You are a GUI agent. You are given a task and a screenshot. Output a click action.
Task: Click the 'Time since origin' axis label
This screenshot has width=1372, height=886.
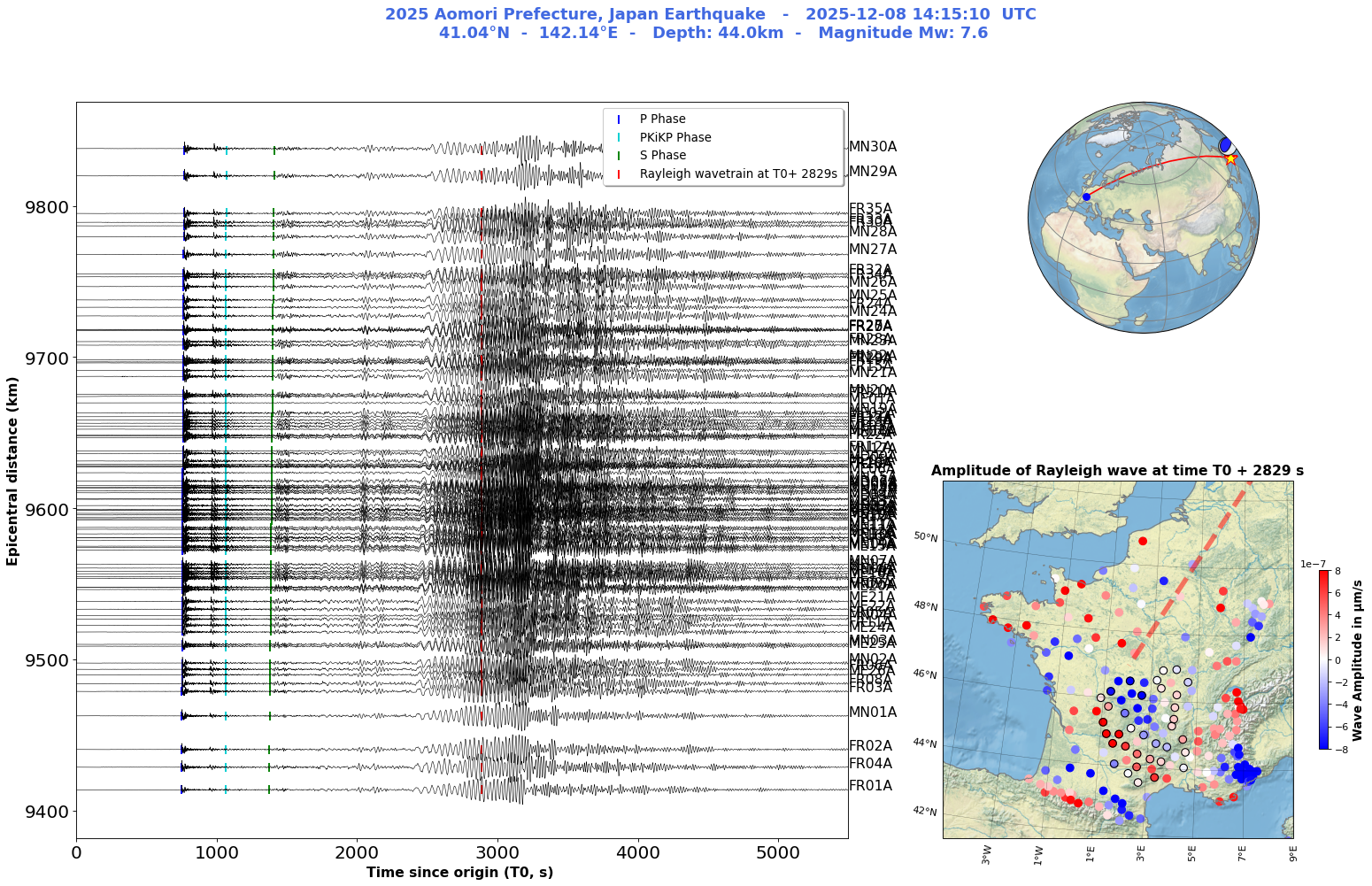point(459,873)
